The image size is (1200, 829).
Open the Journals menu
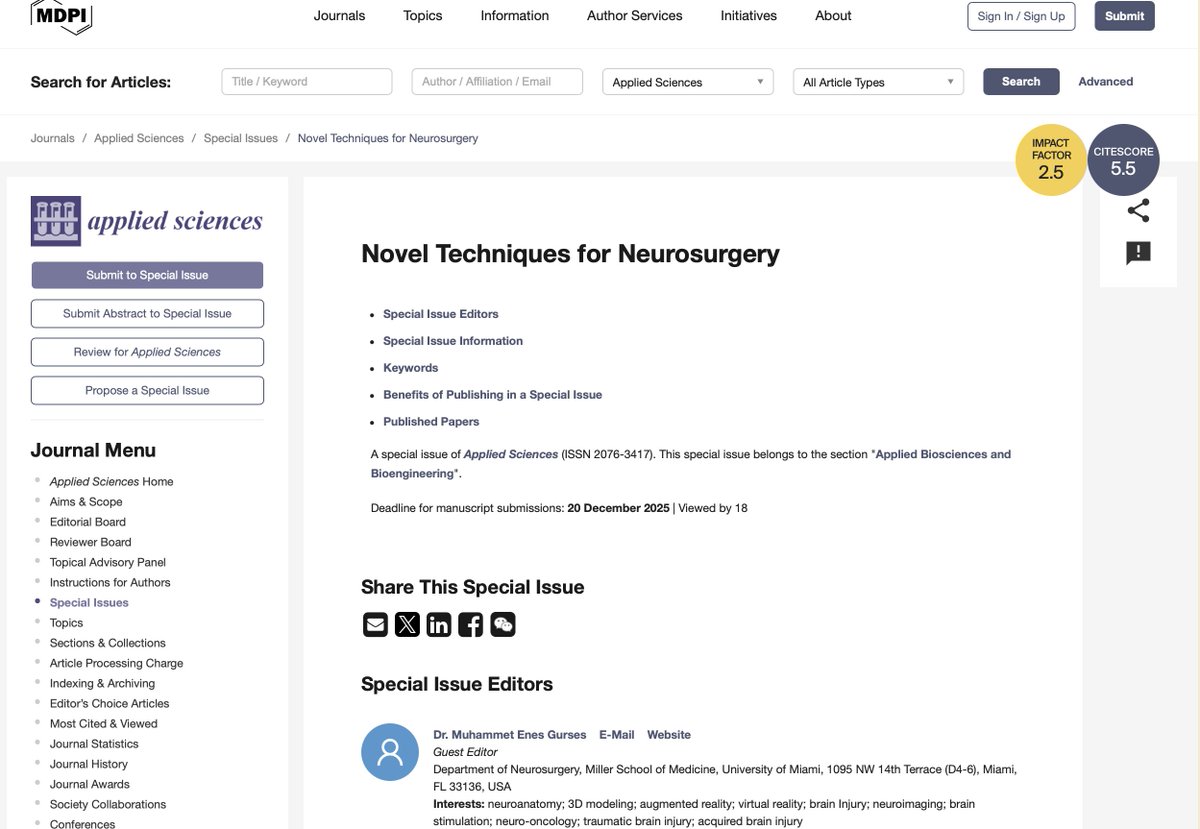[339, 16]
